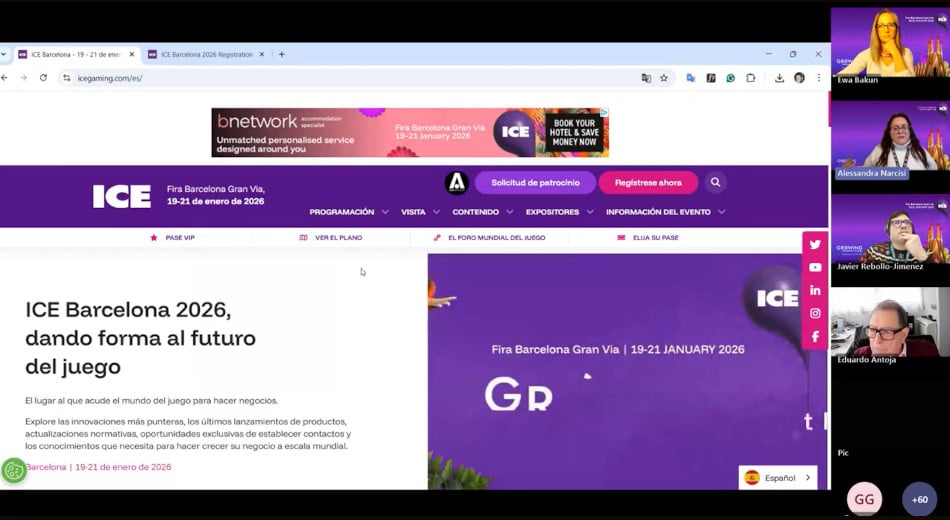Open a new browser tab
Image resolution: width=950 pixels, height=520 pixels.
pyautogui.click(x=282, y=55)
